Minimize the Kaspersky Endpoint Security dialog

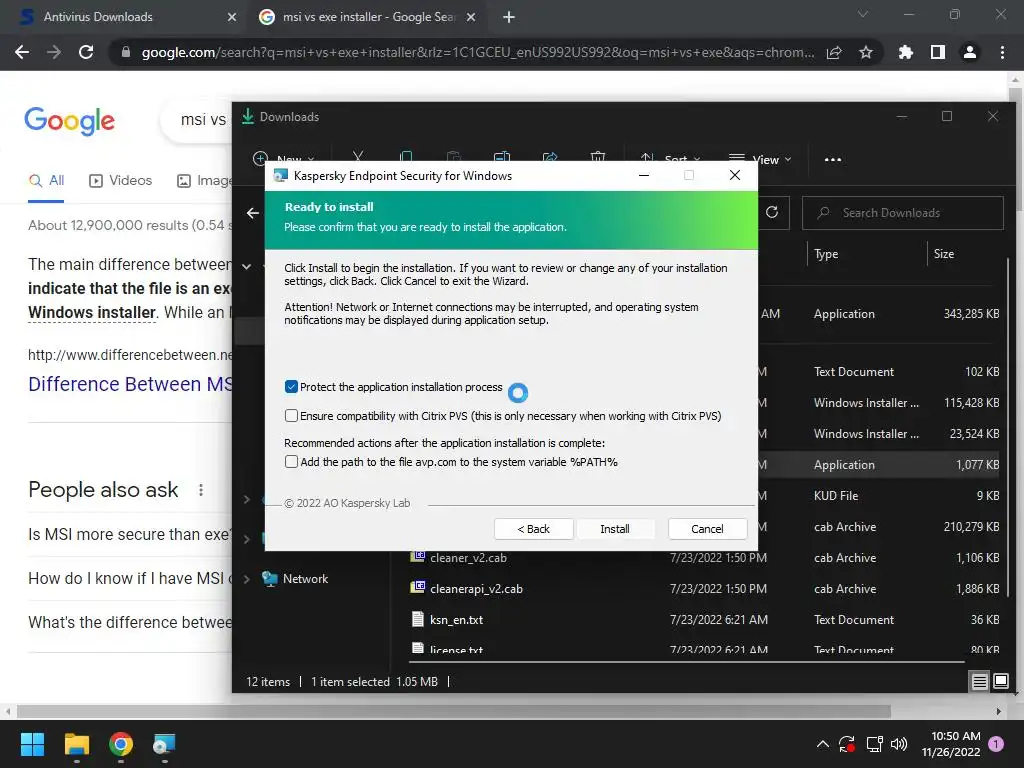coord(644,175)
